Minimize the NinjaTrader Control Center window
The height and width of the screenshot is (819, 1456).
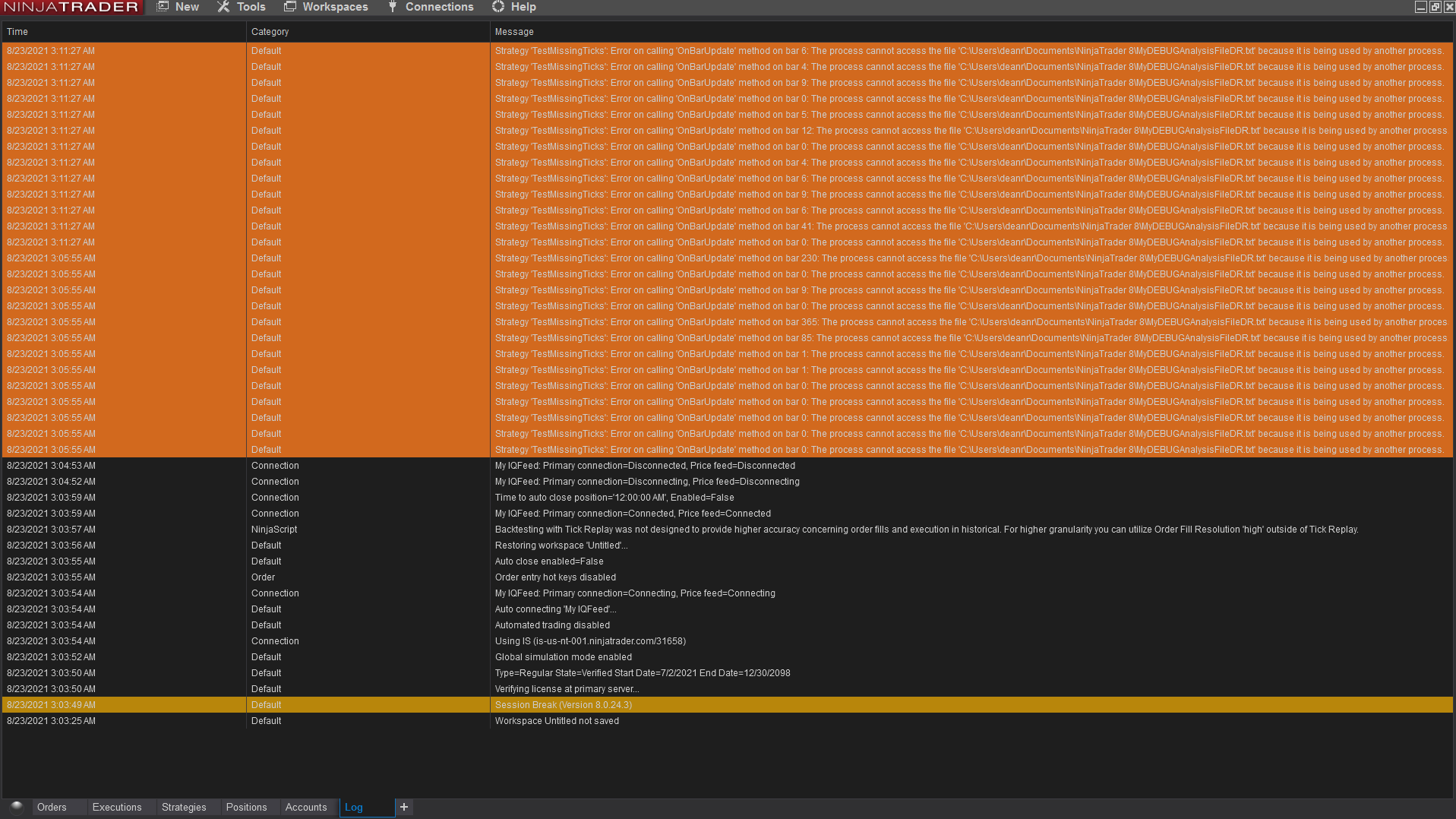(x=1420, y=7)
